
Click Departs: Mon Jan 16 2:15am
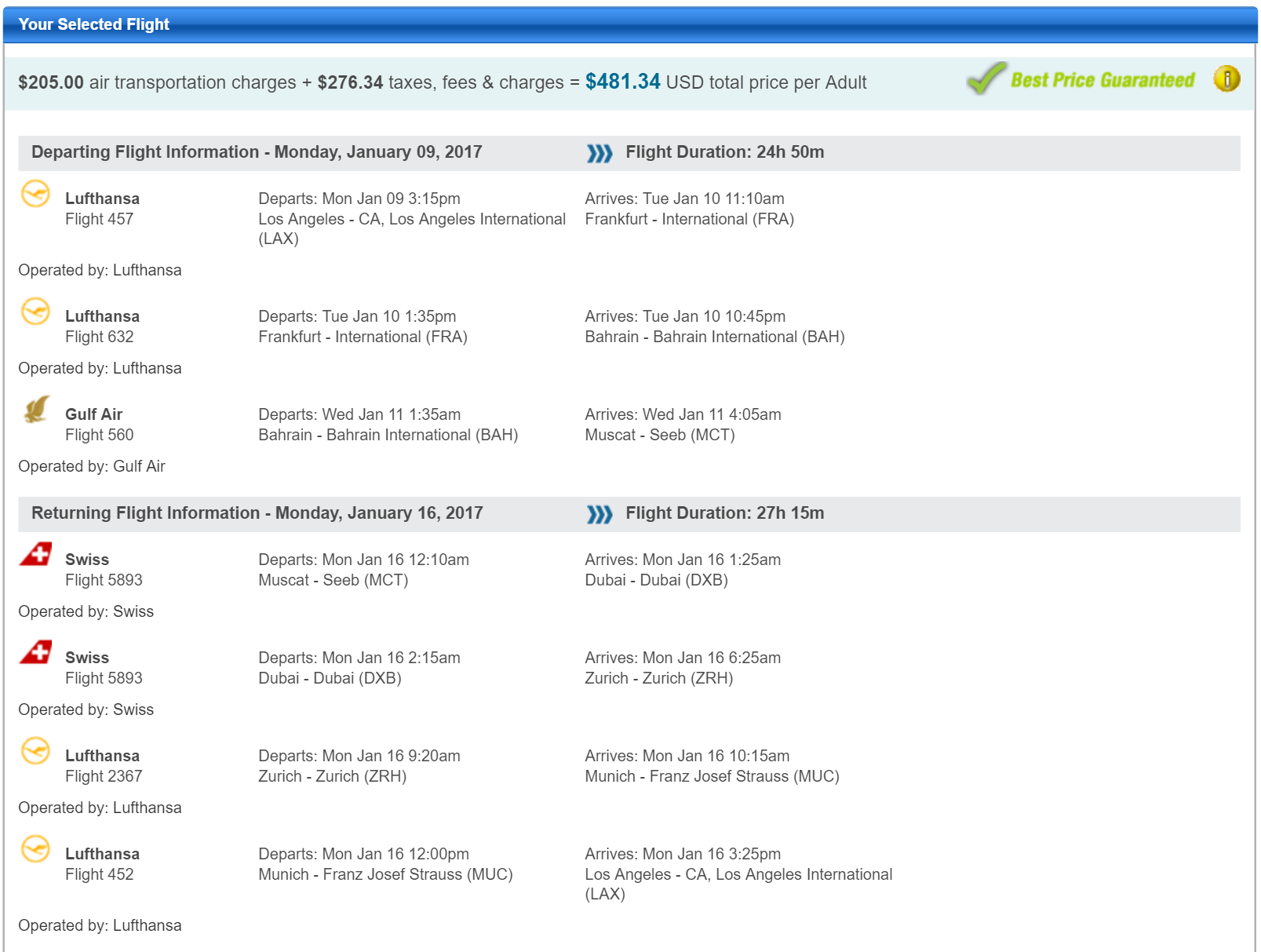coord(359,658)
